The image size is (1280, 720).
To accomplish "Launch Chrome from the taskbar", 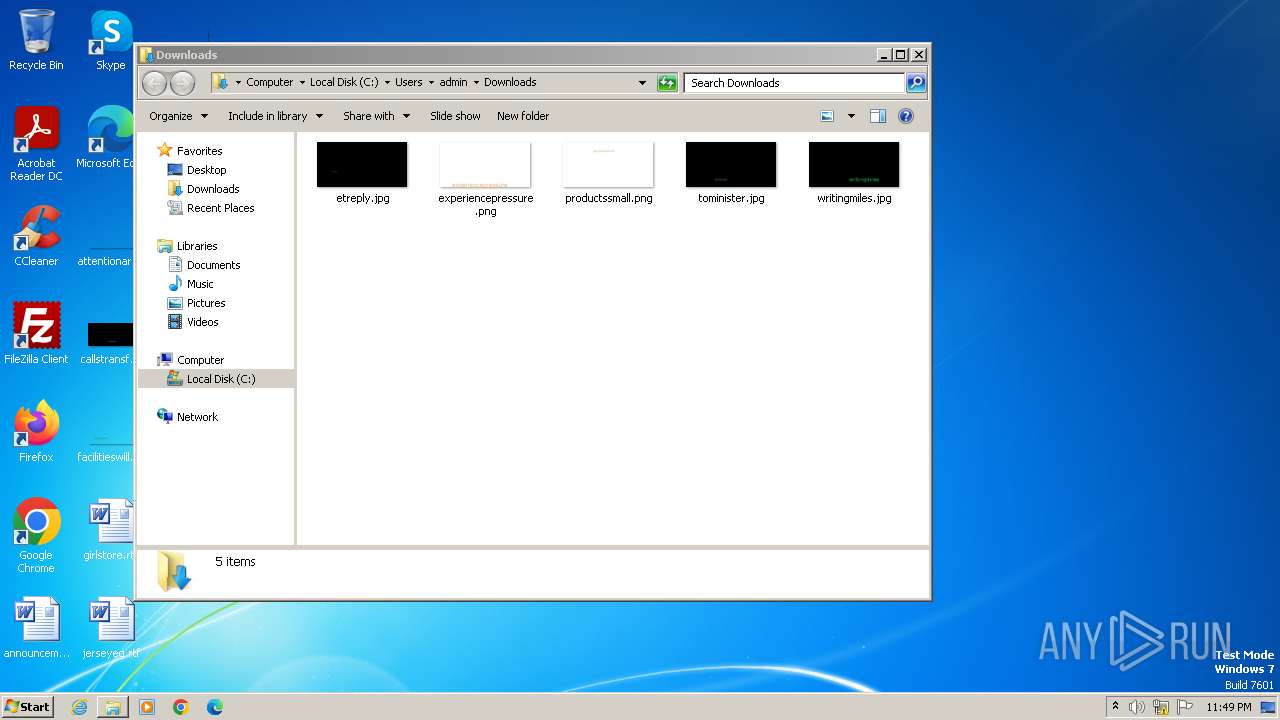I will click(181, 707).
